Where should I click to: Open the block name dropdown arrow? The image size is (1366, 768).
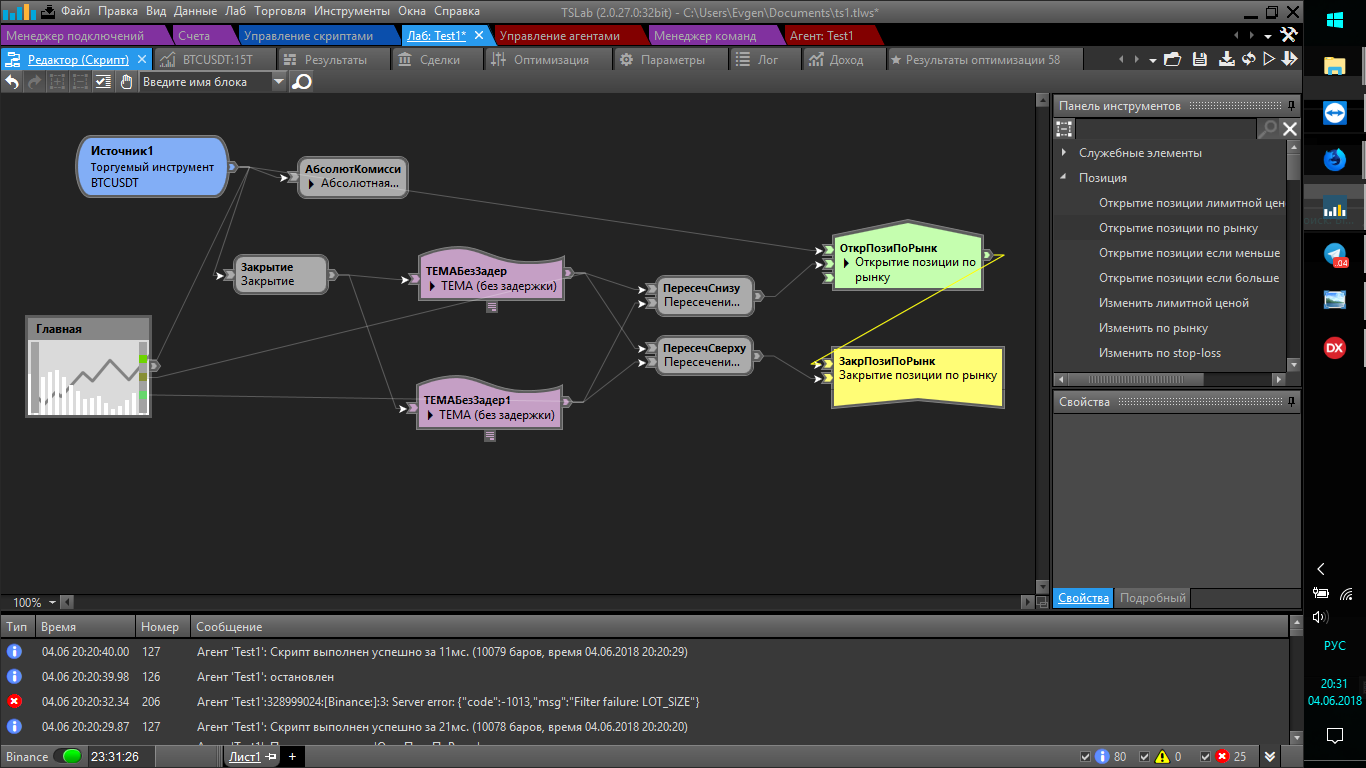(x=278, y=82)
